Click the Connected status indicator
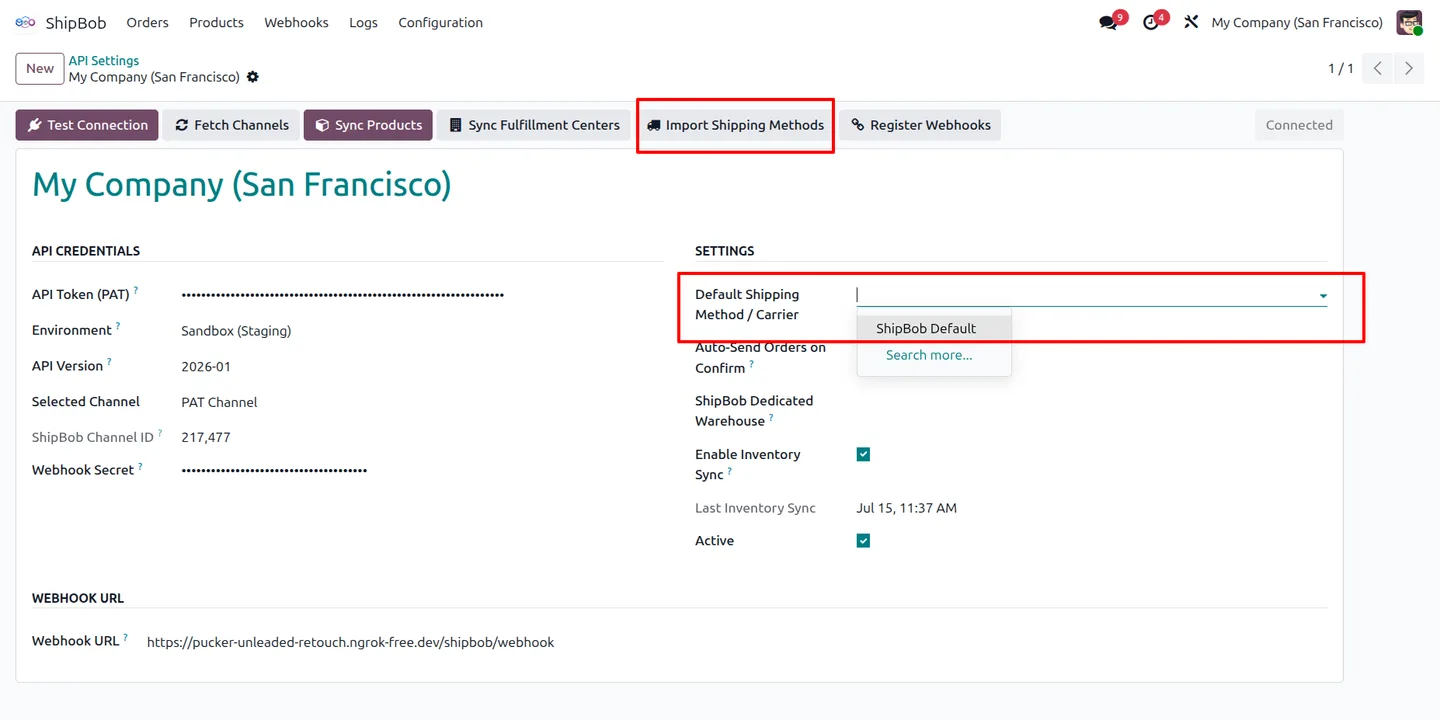 (x=1299, y=125)
